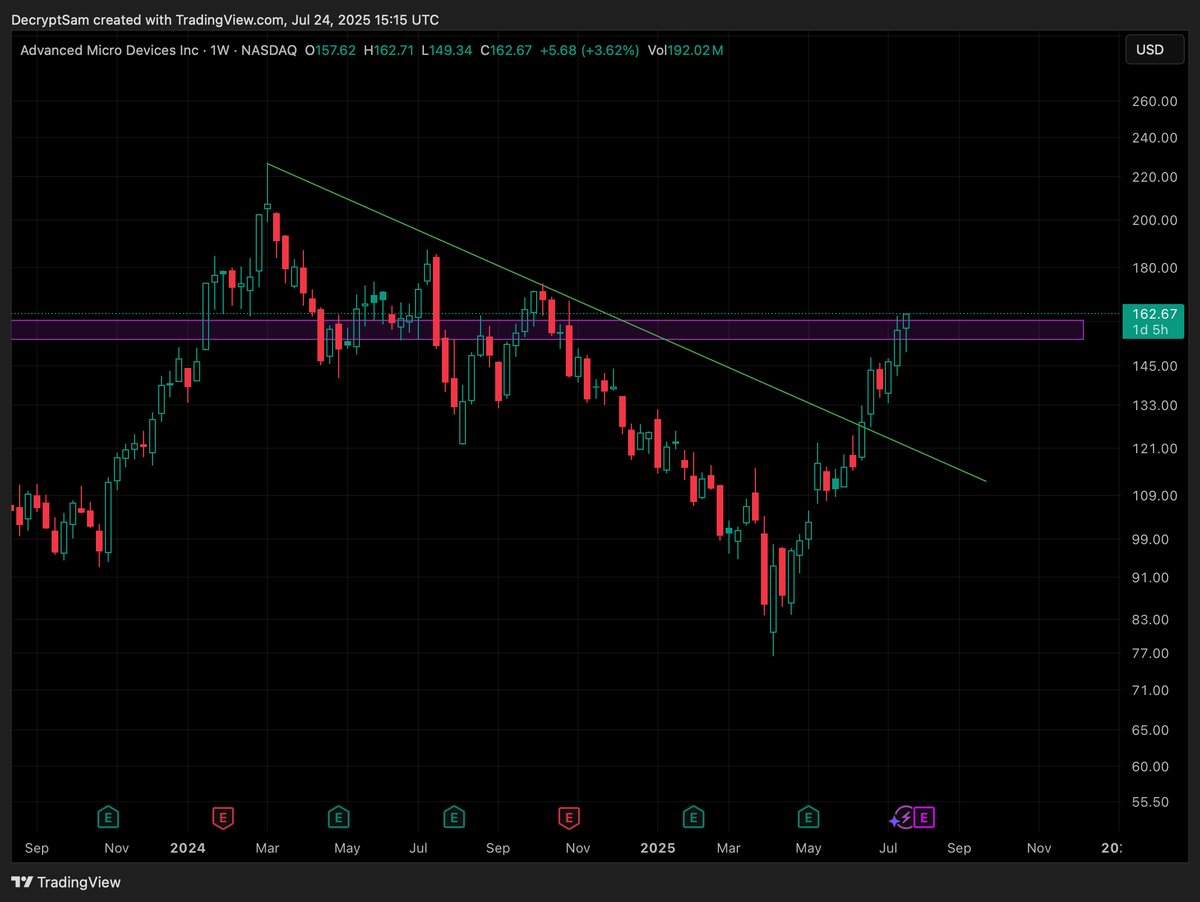Click the 83.00 price axis label

point(1151,619)
